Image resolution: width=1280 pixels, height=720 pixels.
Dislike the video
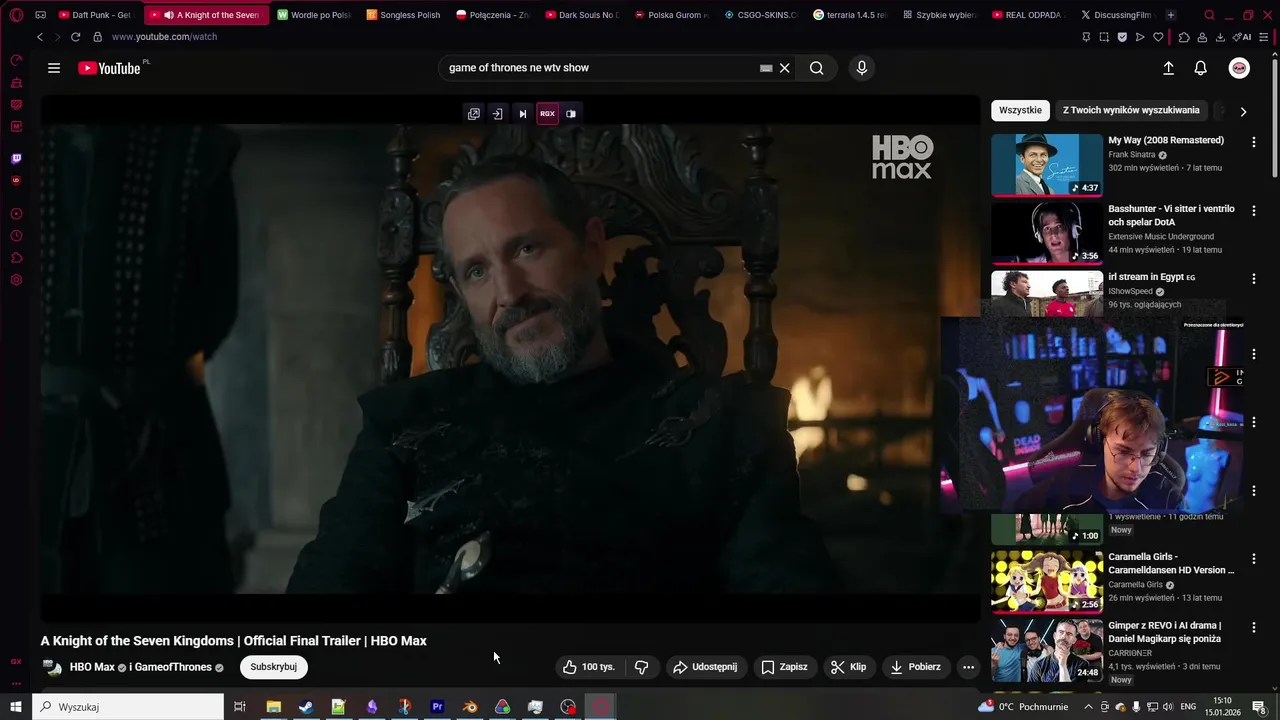(x=642, y=667)
